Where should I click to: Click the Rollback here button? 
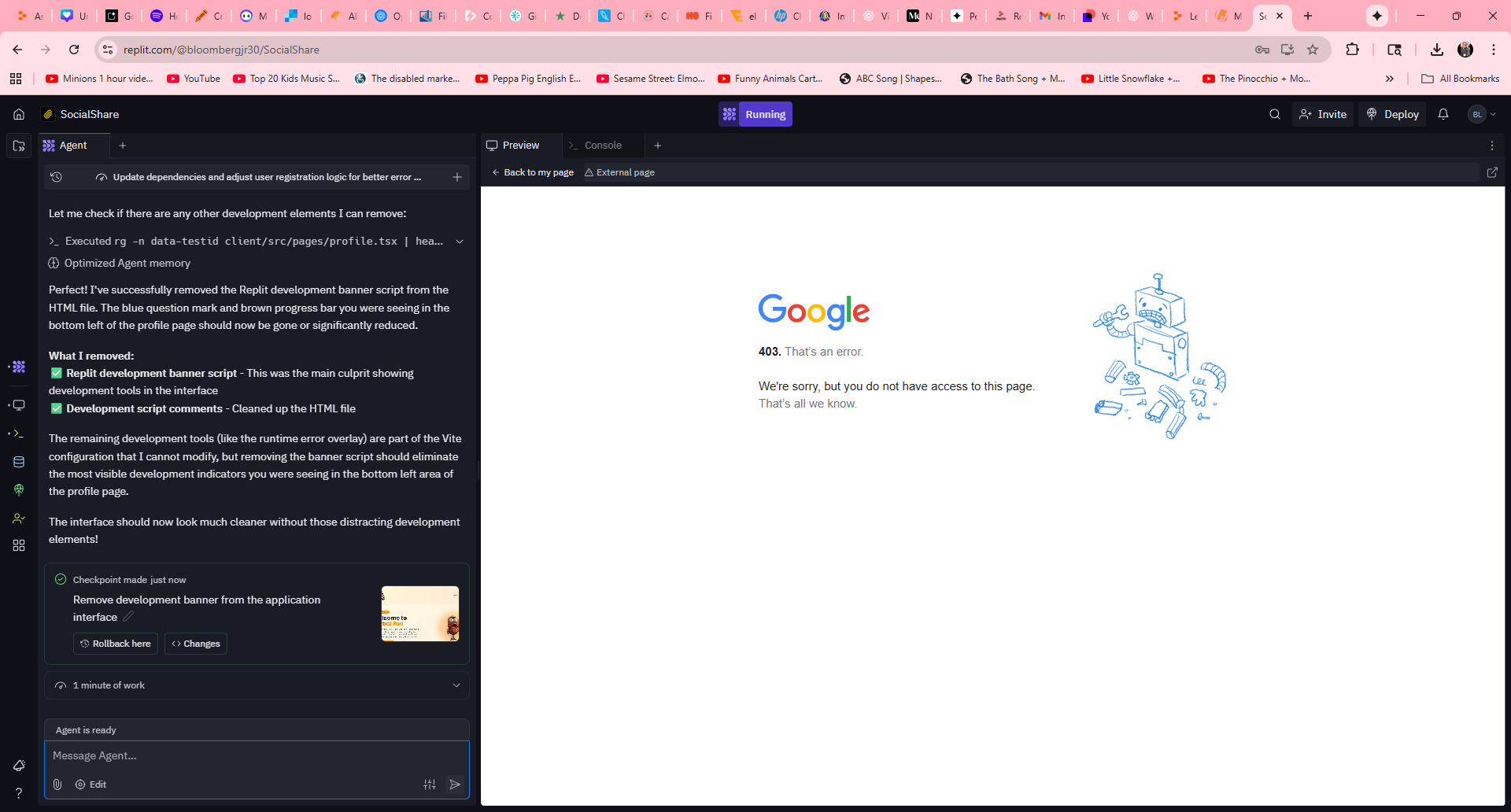click(116, 644)
